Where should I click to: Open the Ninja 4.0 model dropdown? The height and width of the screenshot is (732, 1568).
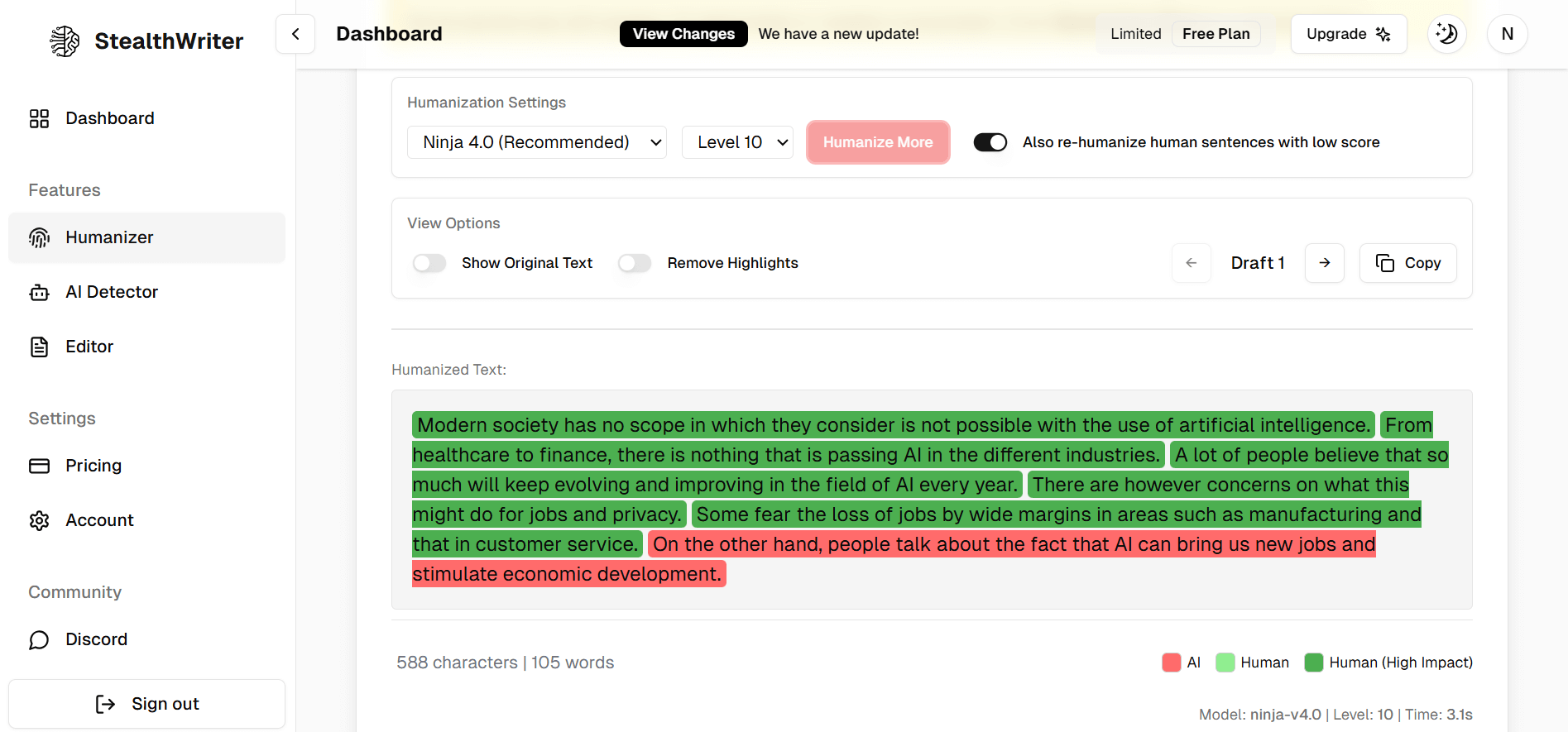(537, 142)
